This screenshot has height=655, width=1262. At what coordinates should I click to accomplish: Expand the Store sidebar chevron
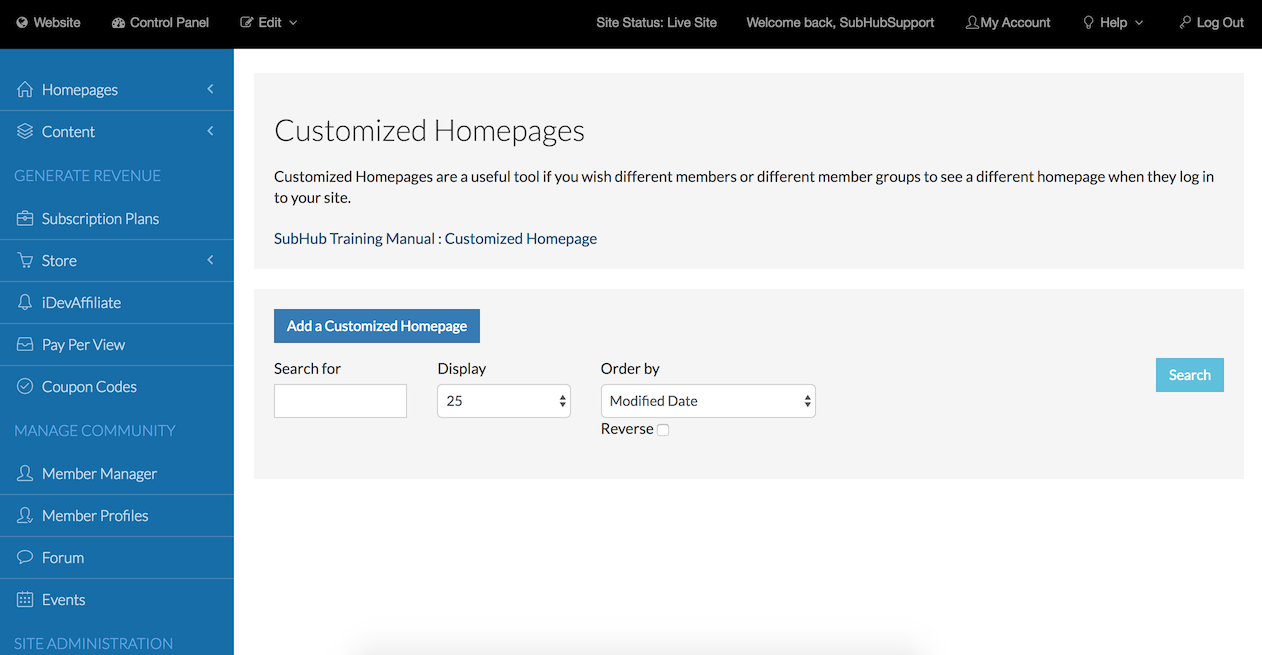point(210,260)
